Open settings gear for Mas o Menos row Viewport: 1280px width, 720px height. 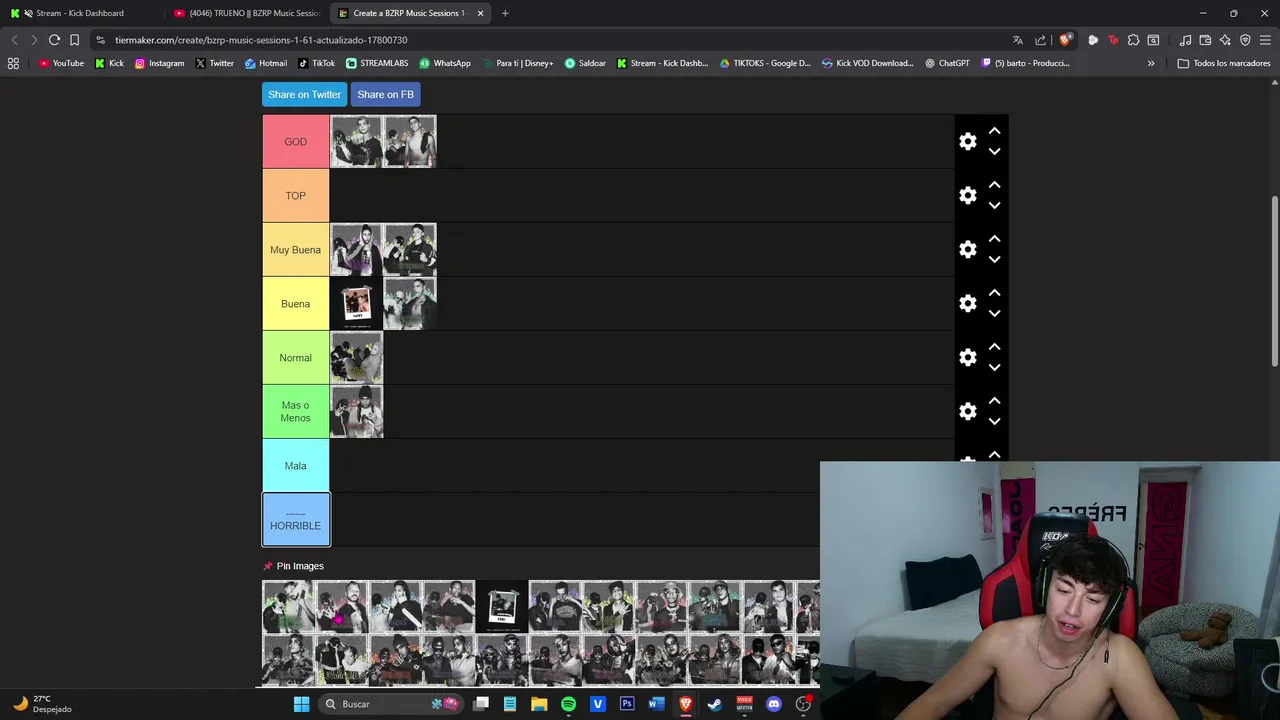click(x=967, y=412)
